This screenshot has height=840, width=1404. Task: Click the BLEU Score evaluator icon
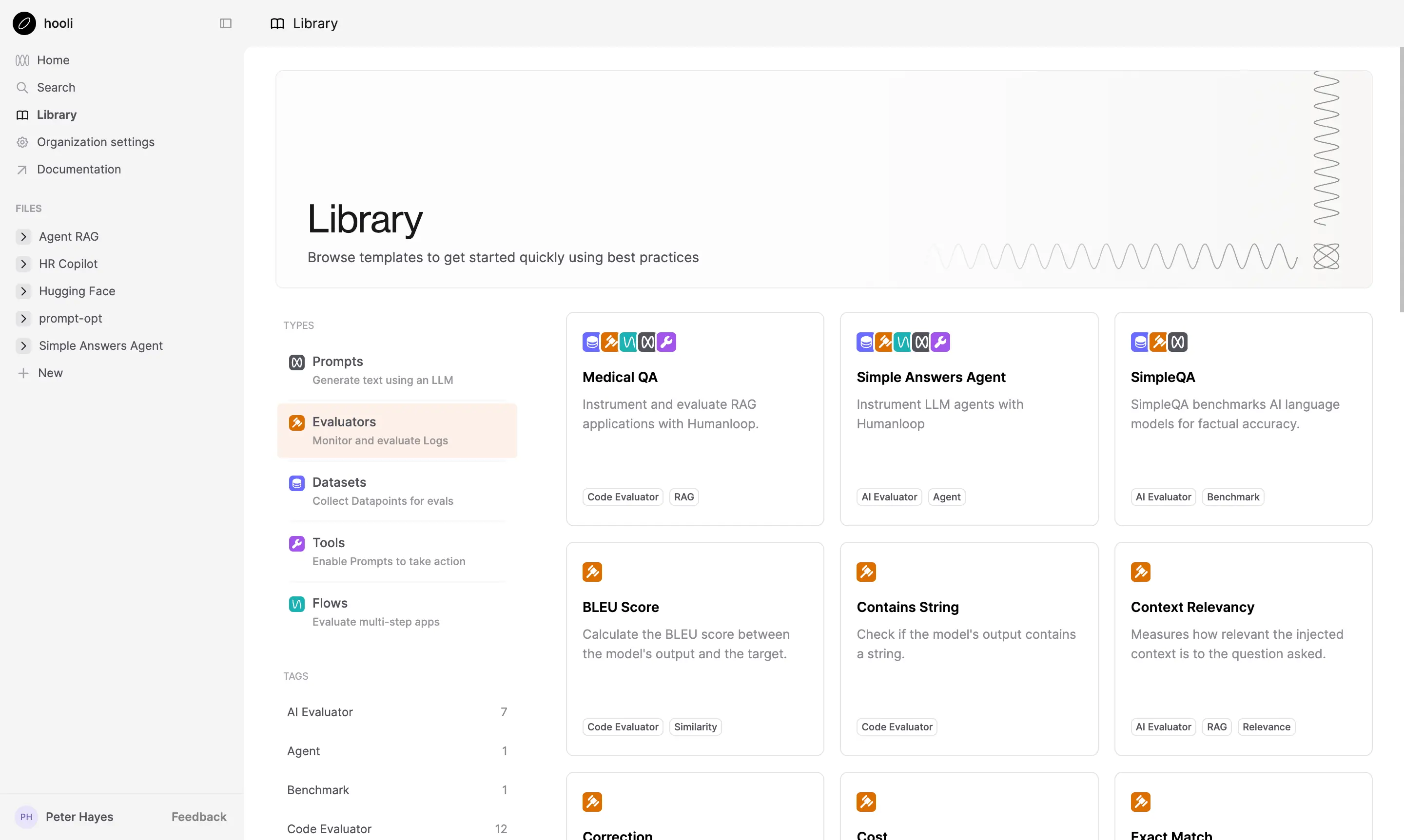point(592,572)
